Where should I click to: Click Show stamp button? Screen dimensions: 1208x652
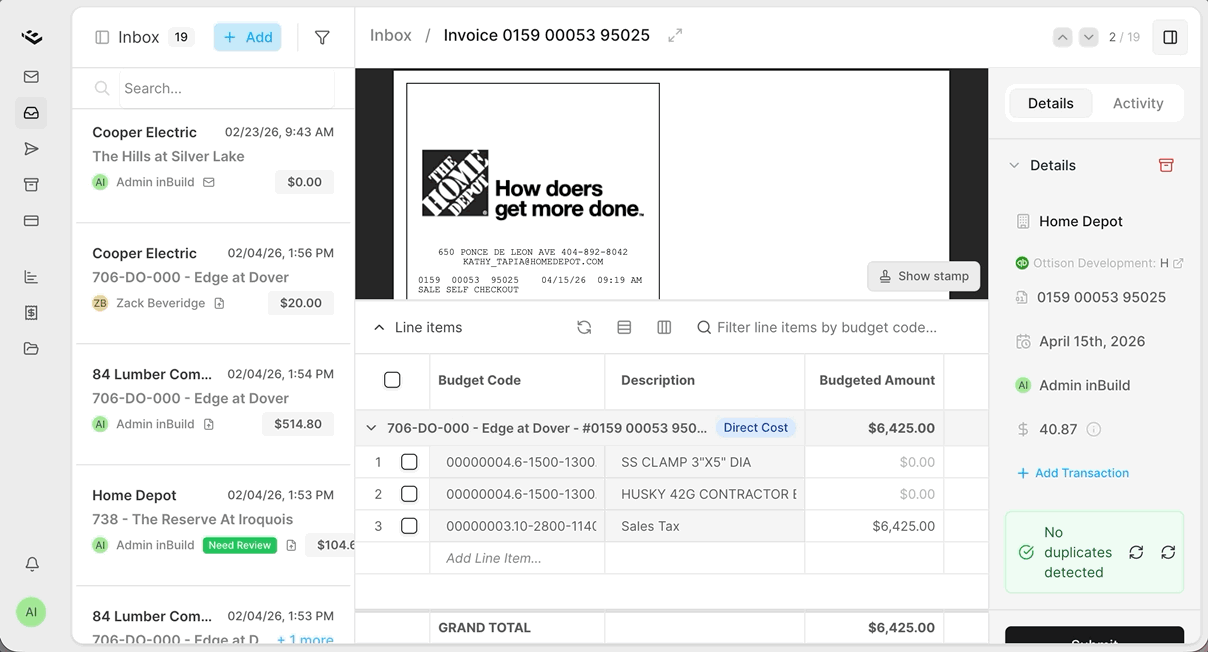pyautogui.click(x=924, y=276)
